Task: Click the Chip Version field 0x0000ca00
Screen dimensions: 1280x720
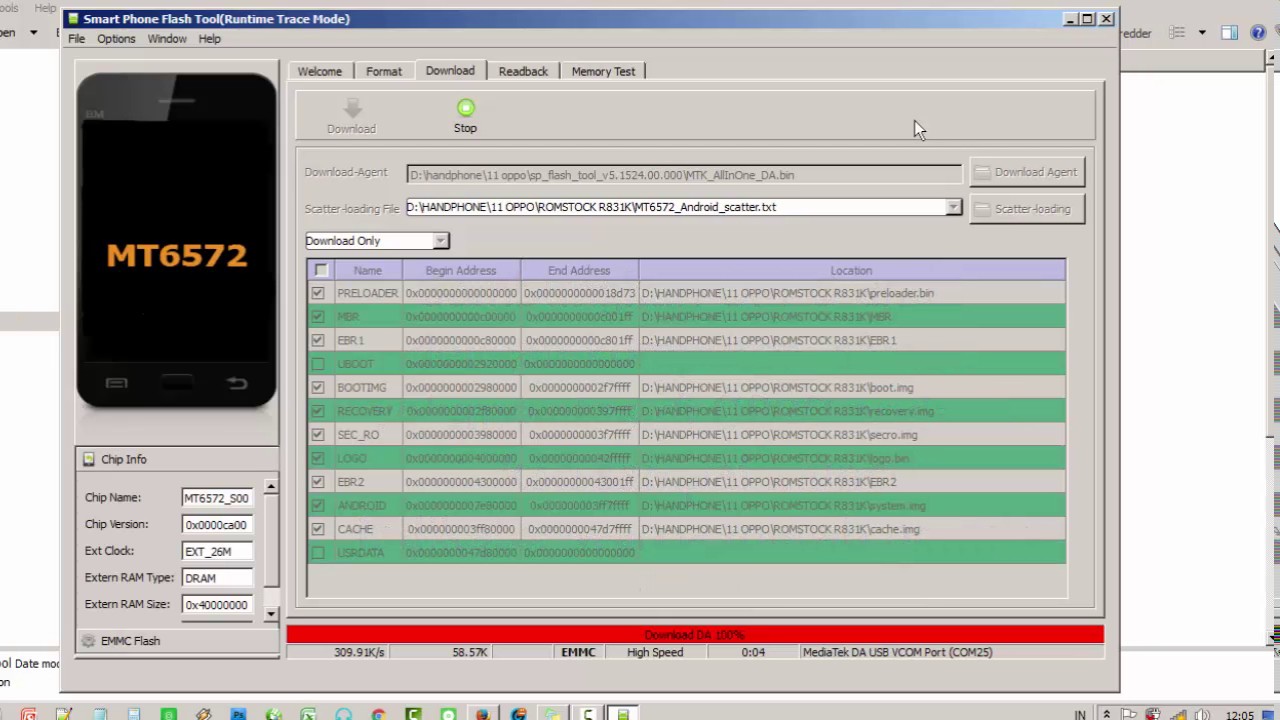Action: click(x=216, y=524)
